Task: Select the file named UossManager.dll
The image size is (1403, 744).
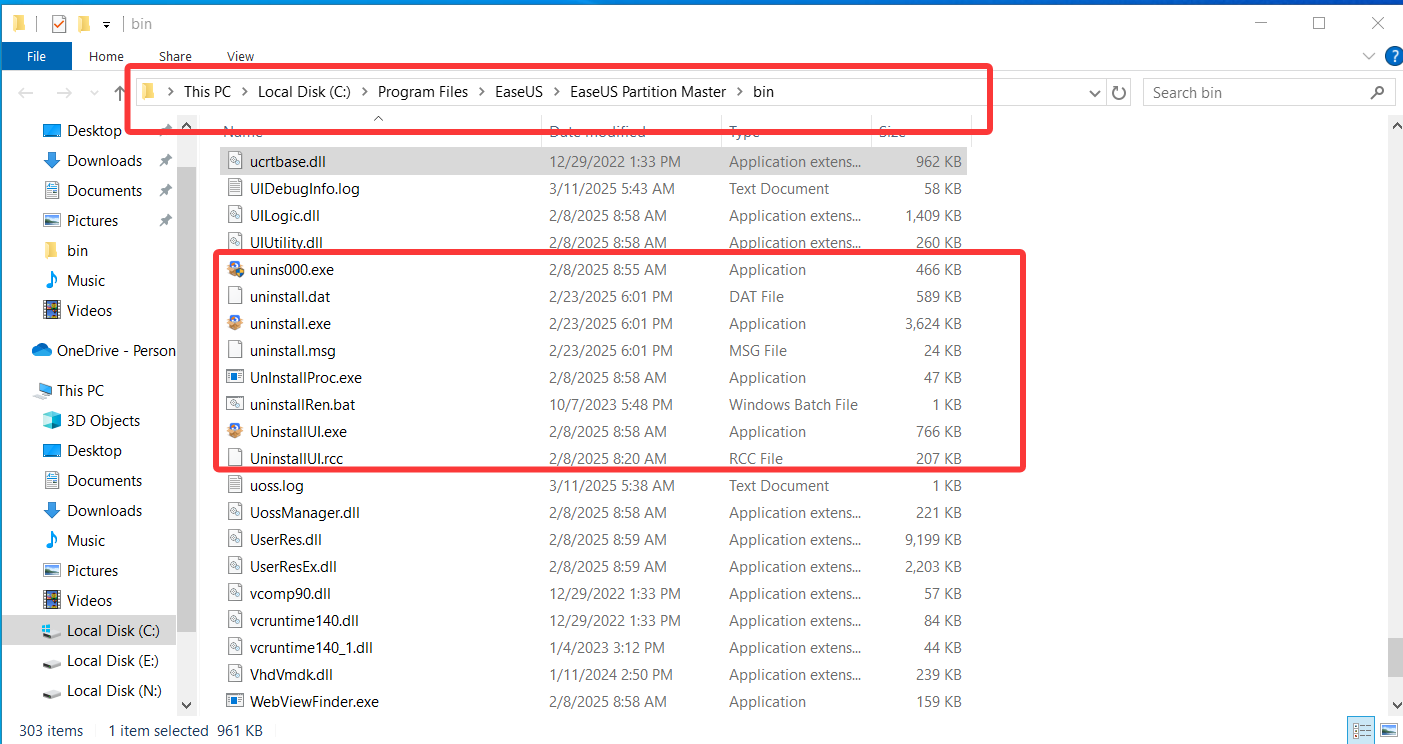Action: coord(304,513)
